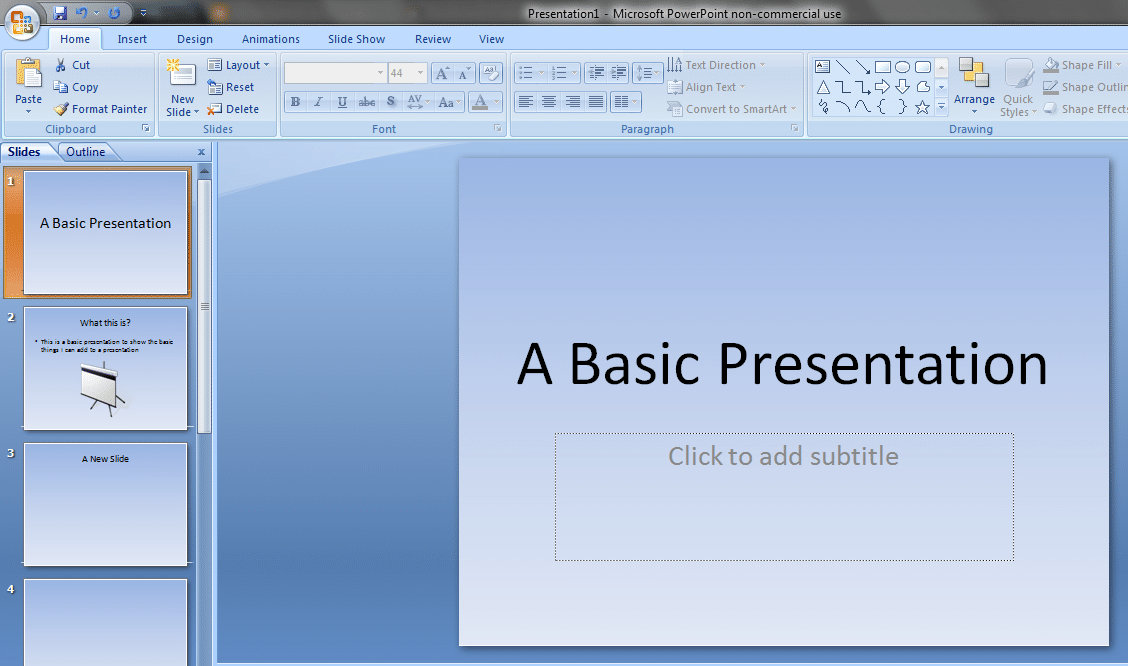Viewport: 1128px width, 666px height.
Task: Select the right arrow shape
Action: click(x=883, y=87)
